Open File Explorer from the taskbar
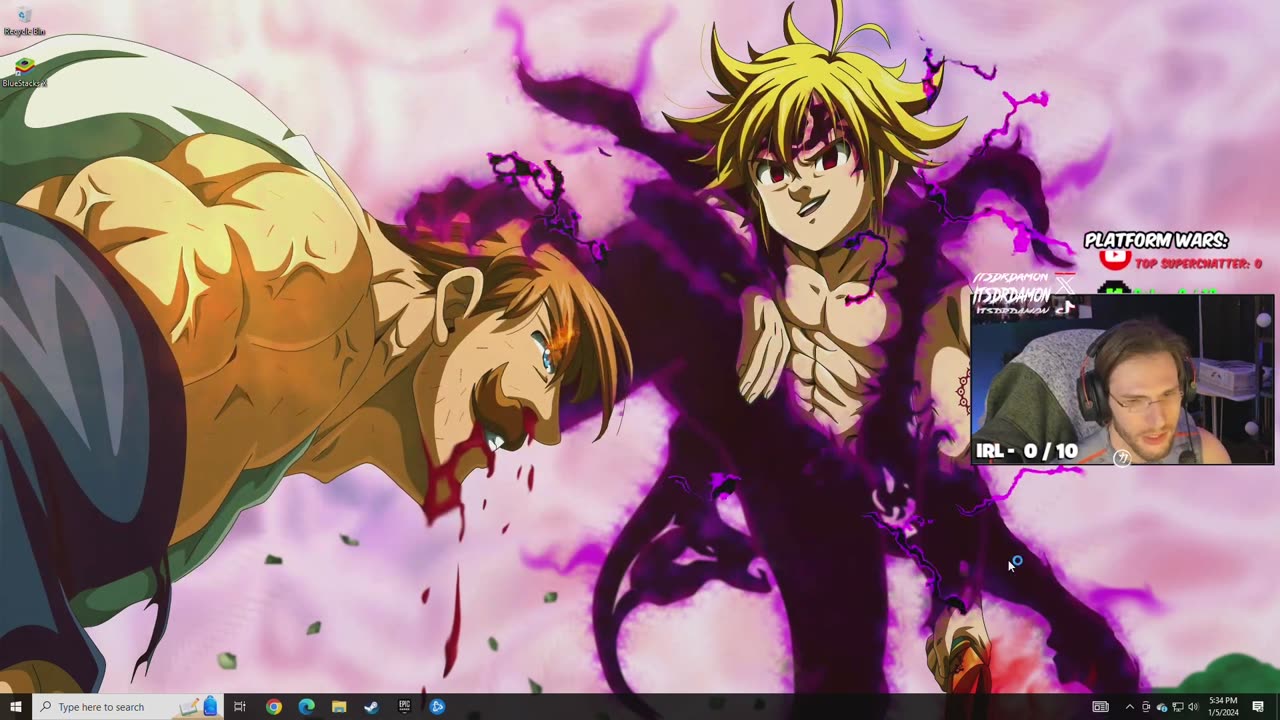This screenshot has height=720, width=1280. (339, 707)
